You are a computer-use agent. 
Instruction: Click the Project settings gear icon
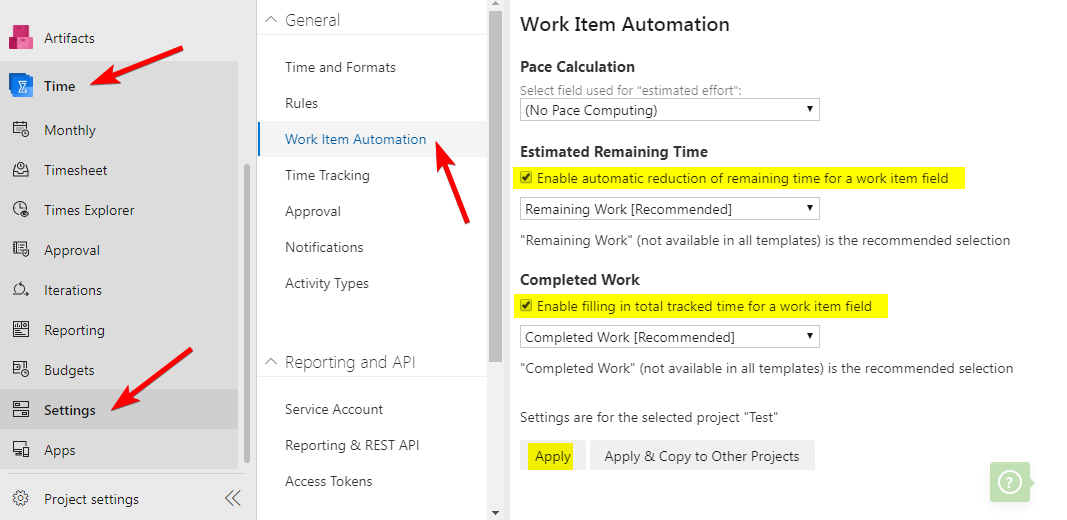[x=21, y=499]
